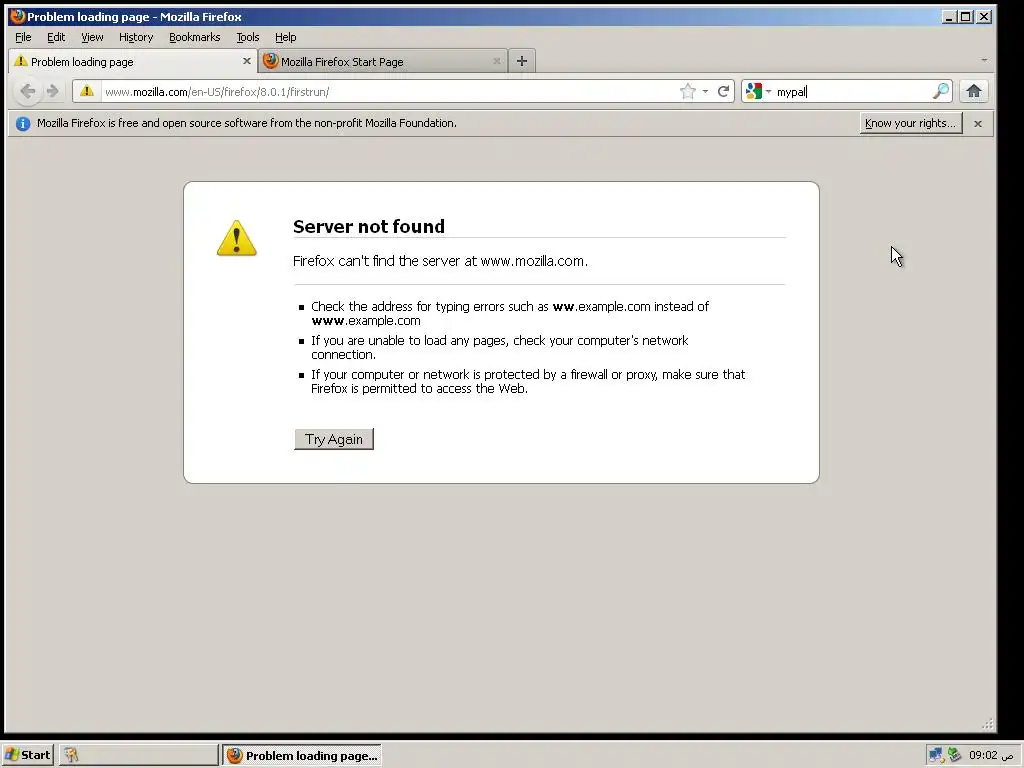Click the taskbar clock showing 09:02

pyautogui.click(x=991, y=756)
